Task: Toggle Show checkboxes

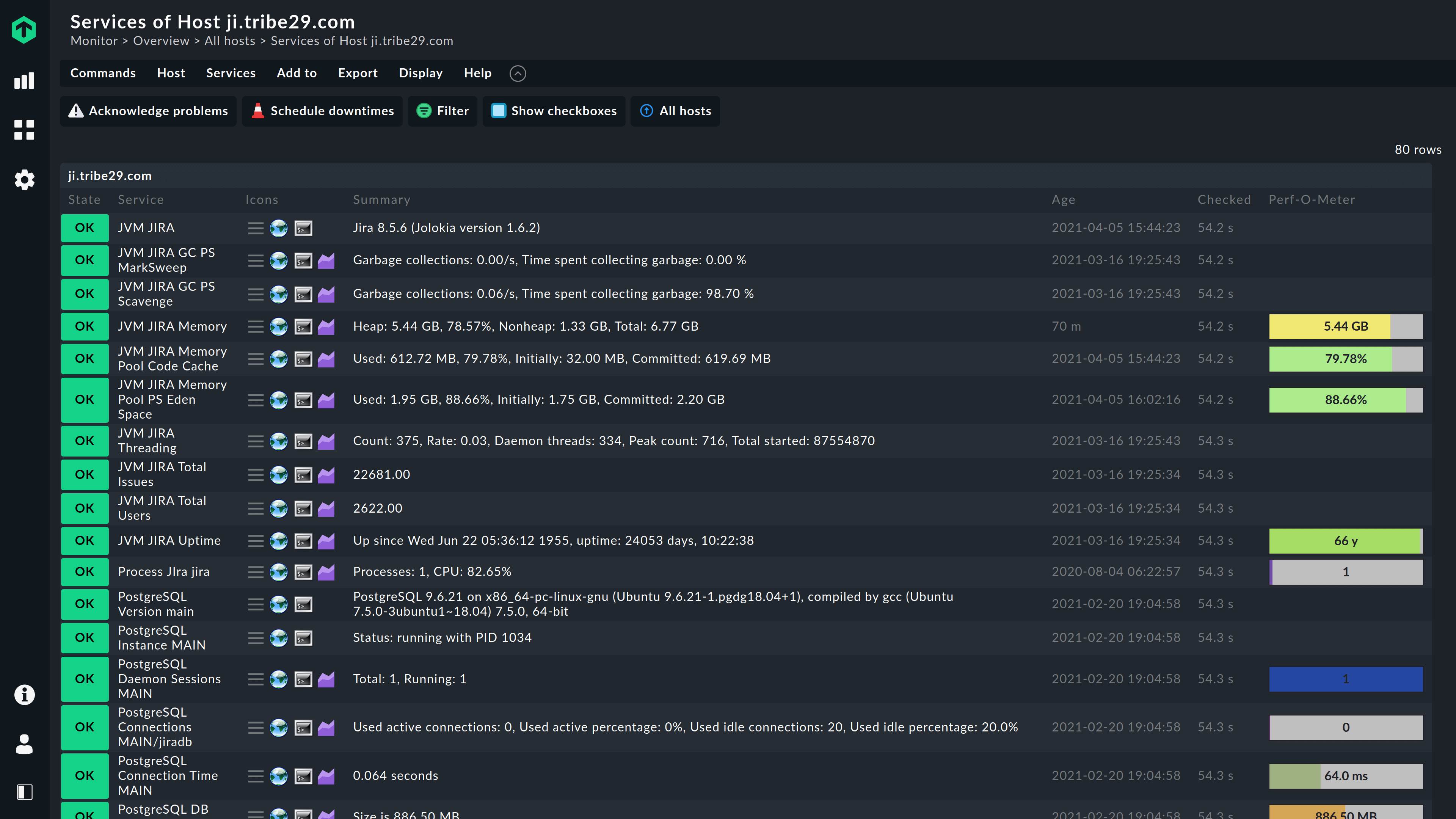Action: [x=554, y=111]
